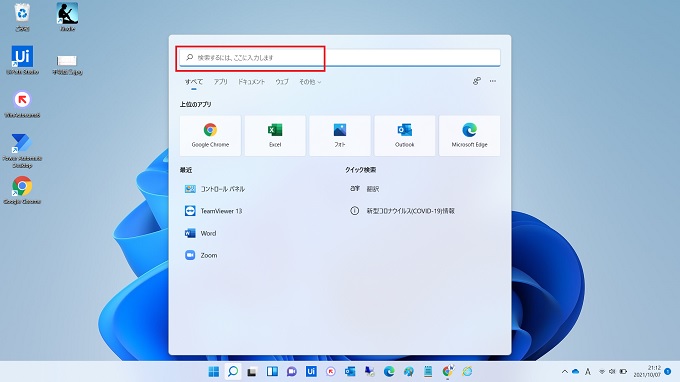This screenshot has width=680, height=382.
Task: Open the Photos (フォト) app tile
Action: [340, 136]
